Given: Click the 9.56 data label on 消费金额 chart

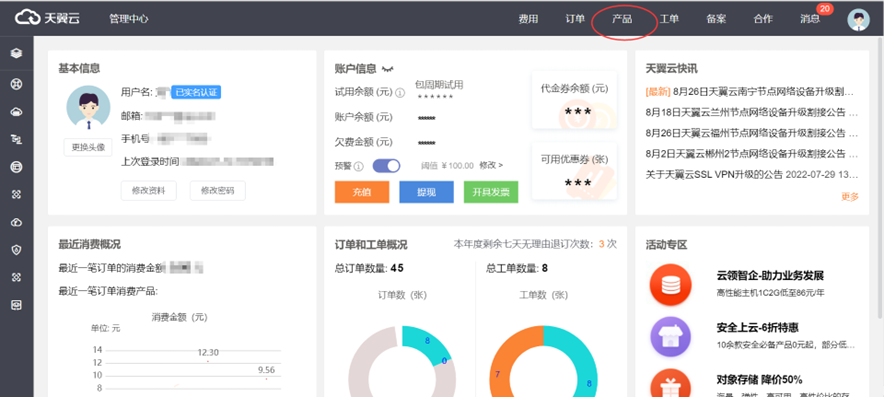Looking at the screenshot, I should pyautogui.click(x=266, y=370).
